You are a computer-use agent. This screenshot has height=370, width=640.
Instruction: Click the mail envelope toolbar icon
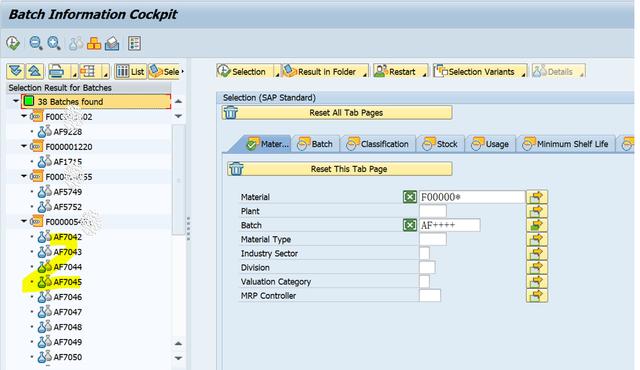(112, 44)
